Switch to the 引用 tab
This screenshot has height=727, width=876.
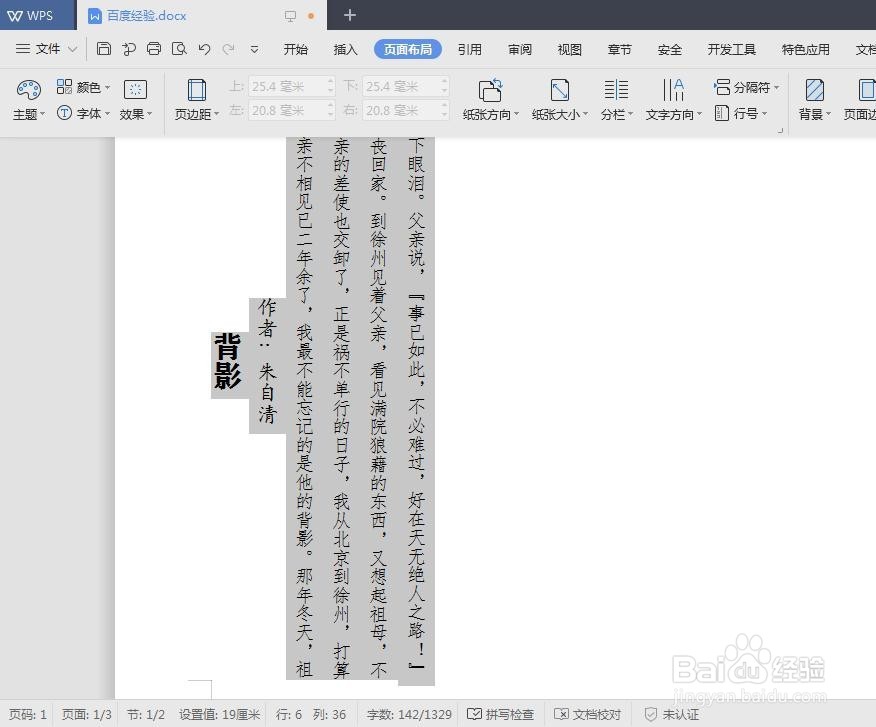[x=469, y=49]
